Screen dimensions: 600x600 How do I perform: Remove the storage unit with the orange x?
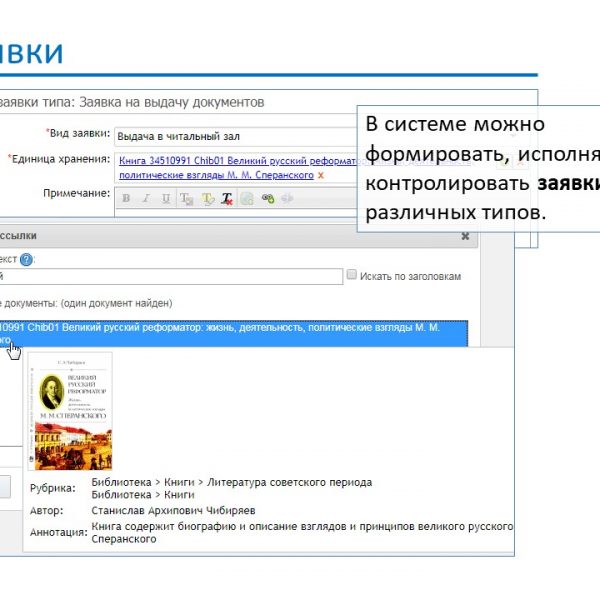pos(320,175)
